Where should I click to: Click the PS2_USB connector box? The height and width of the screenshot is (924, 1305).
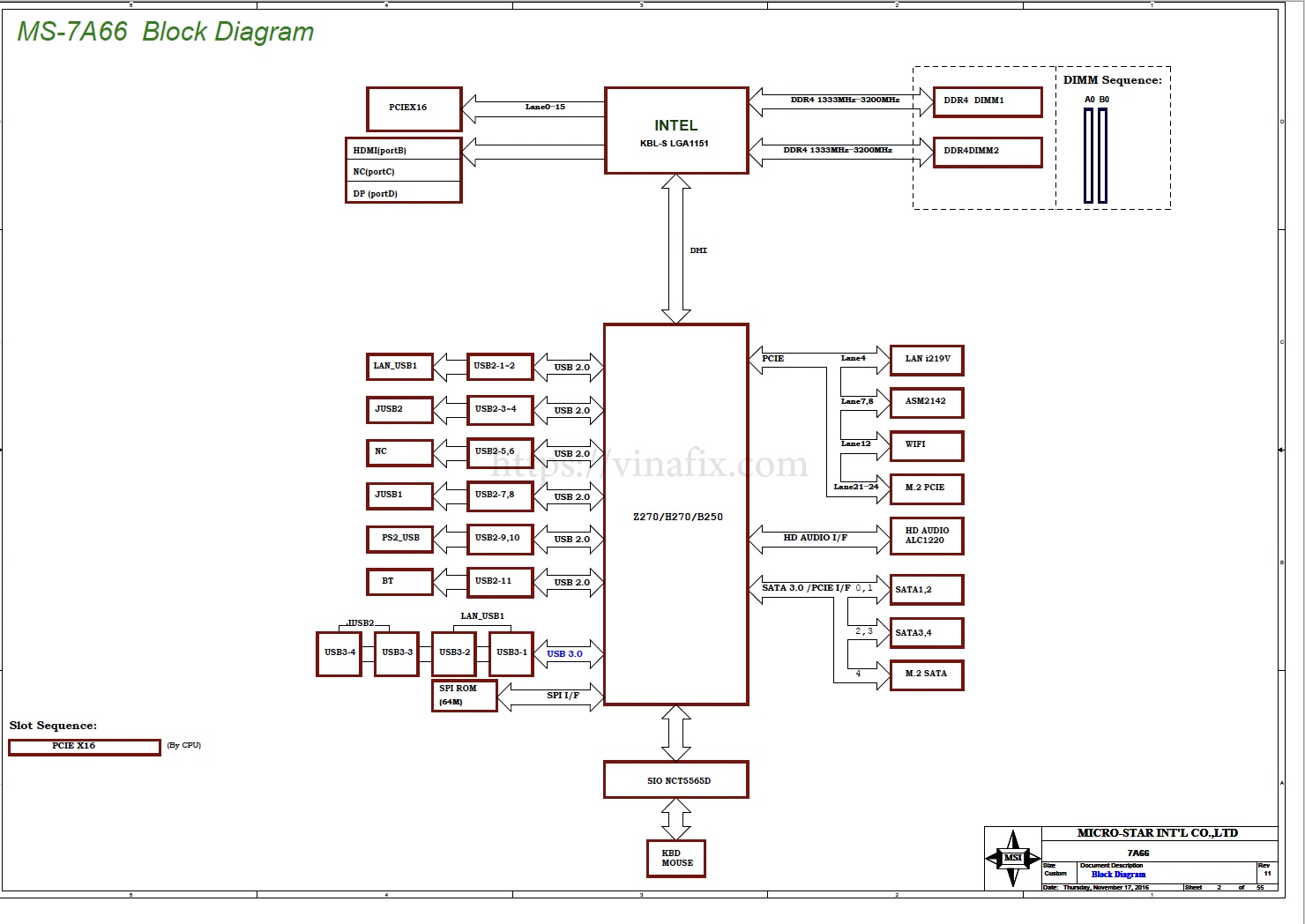click(399, 538)
